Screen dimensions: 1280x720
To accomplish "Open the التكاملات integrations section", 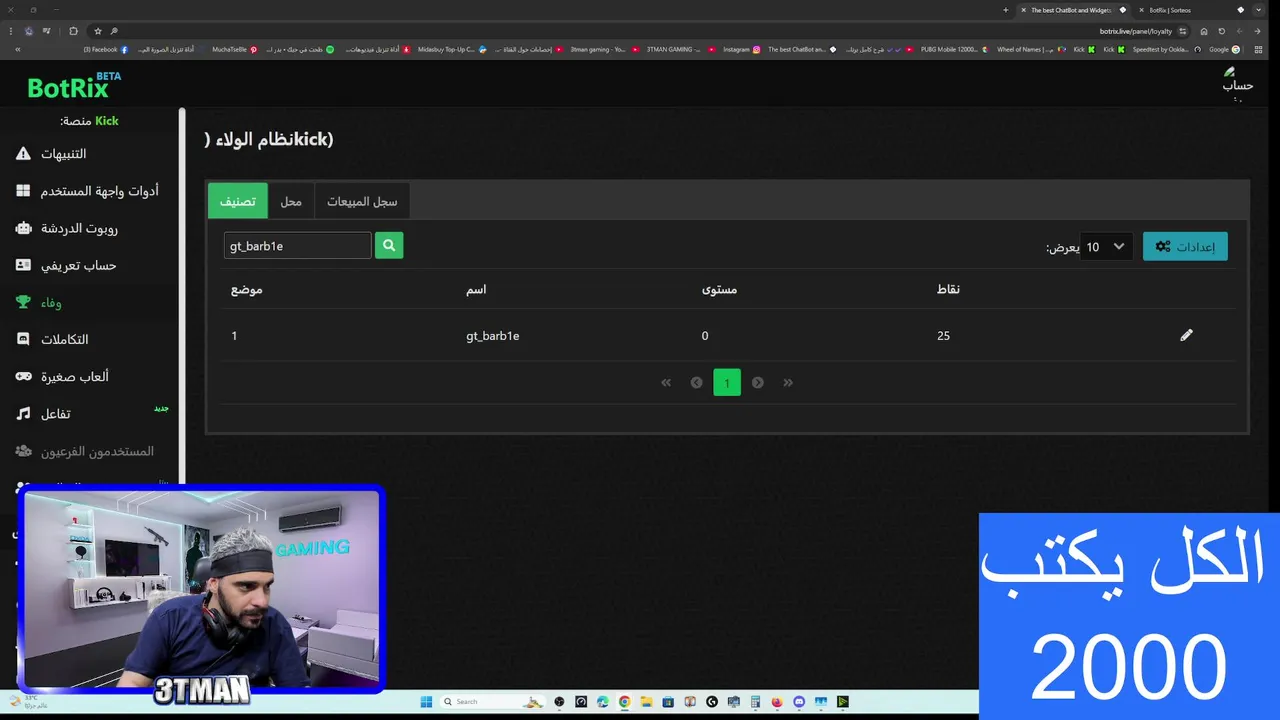I will point(52,339).
